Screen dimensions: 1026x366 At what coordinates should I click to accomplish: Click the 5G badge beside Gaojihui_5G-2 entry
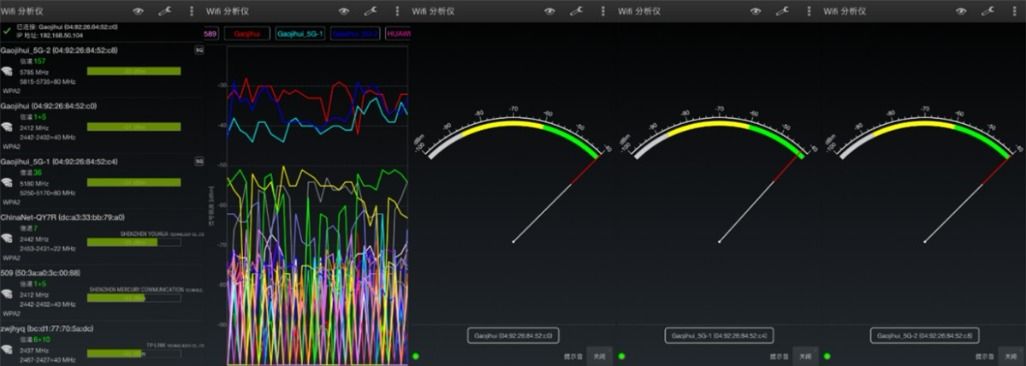click(x=200, y=50)
